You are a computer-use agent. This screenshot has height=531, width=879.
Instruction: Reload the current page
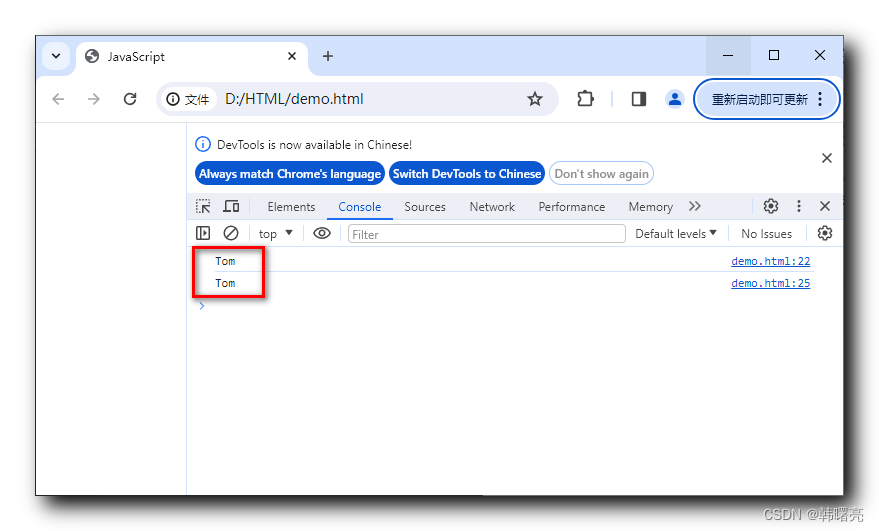point(130,99)
